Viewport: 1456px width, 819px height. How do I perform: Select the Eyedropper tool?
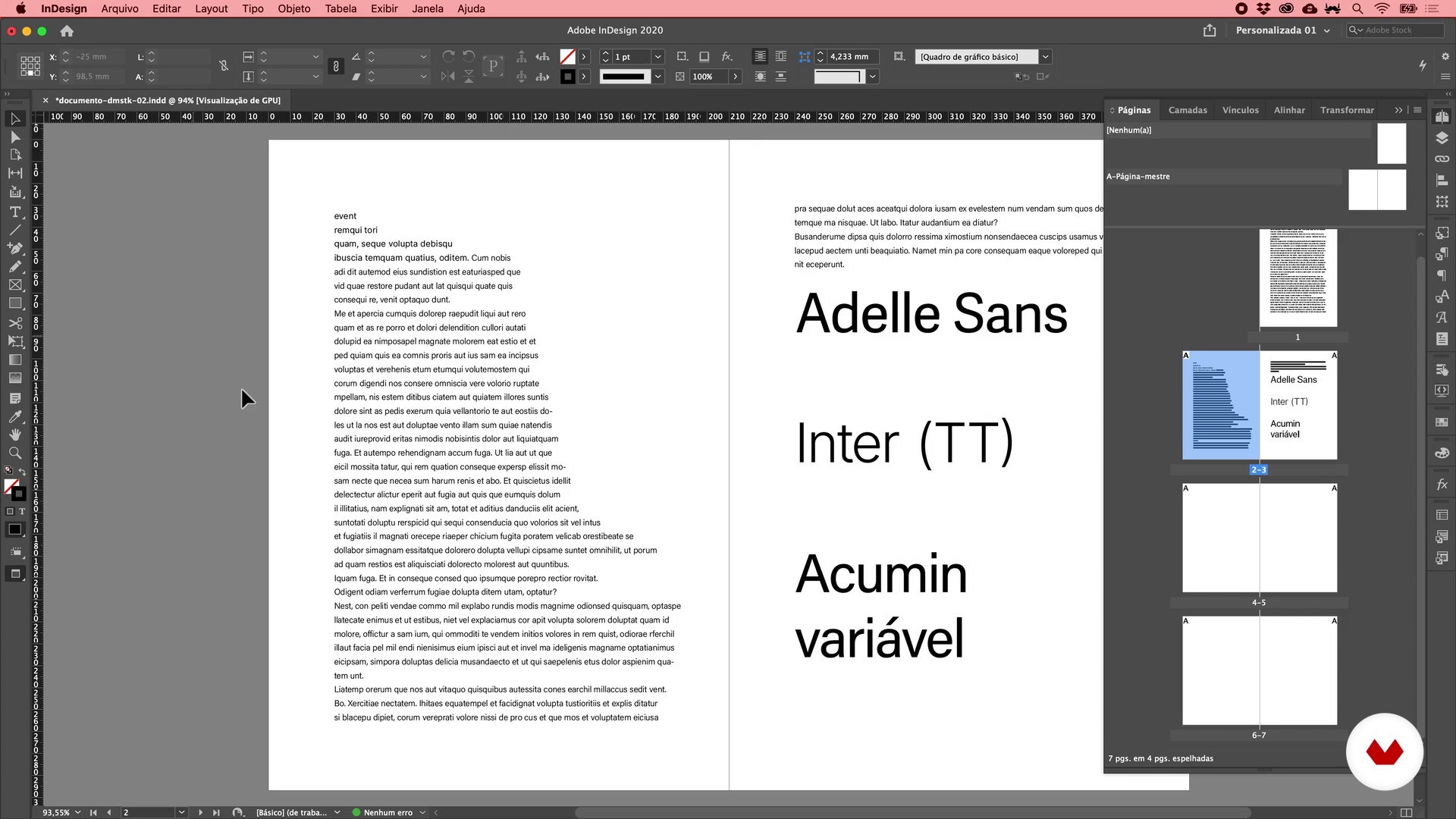(x=15, y=416)
